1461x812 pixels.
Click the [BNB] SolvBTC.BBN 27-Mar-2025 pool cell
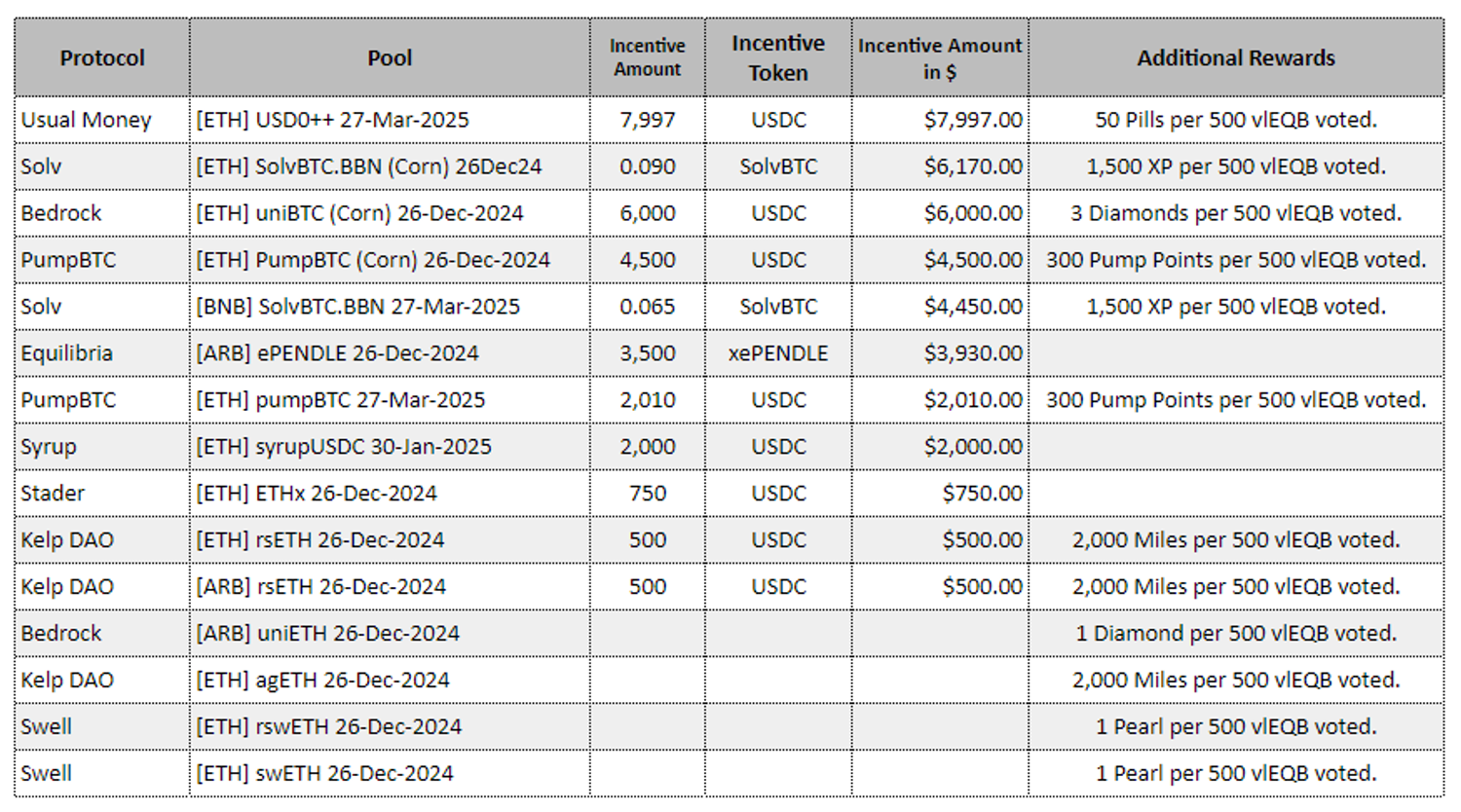click(358, 307)
